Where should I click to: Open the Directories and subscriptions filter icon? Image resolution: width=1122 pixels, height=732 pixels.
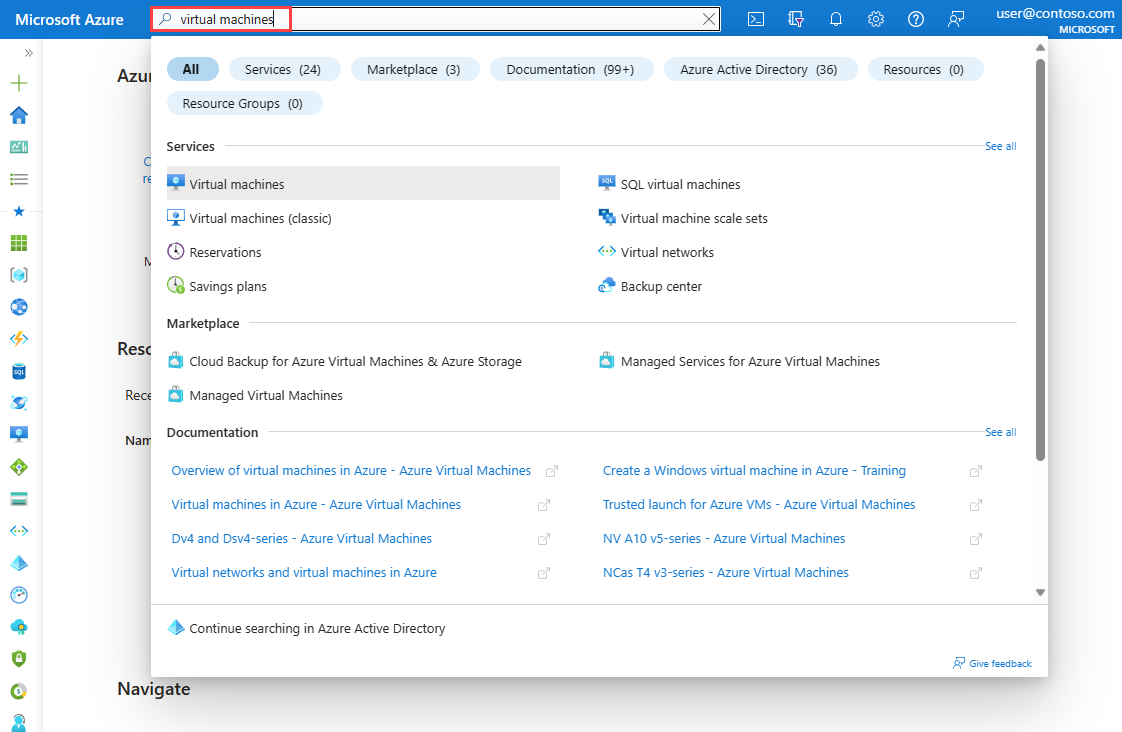coord(796,19)
